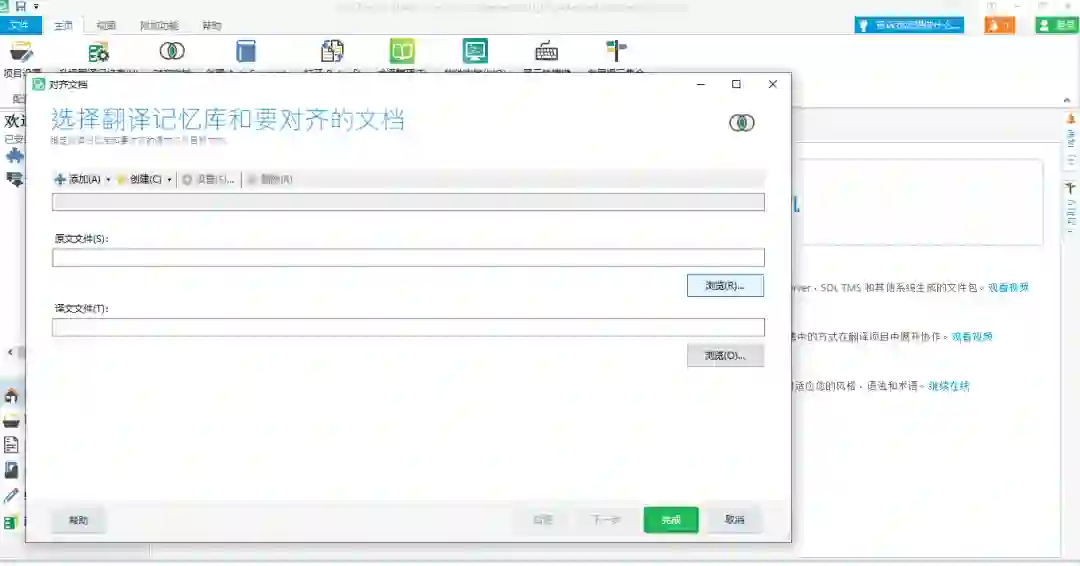The width and height of the screenshot is (1080, 566).
Task: Click 创建(C) create translation memory button
Action: (140, 179)
